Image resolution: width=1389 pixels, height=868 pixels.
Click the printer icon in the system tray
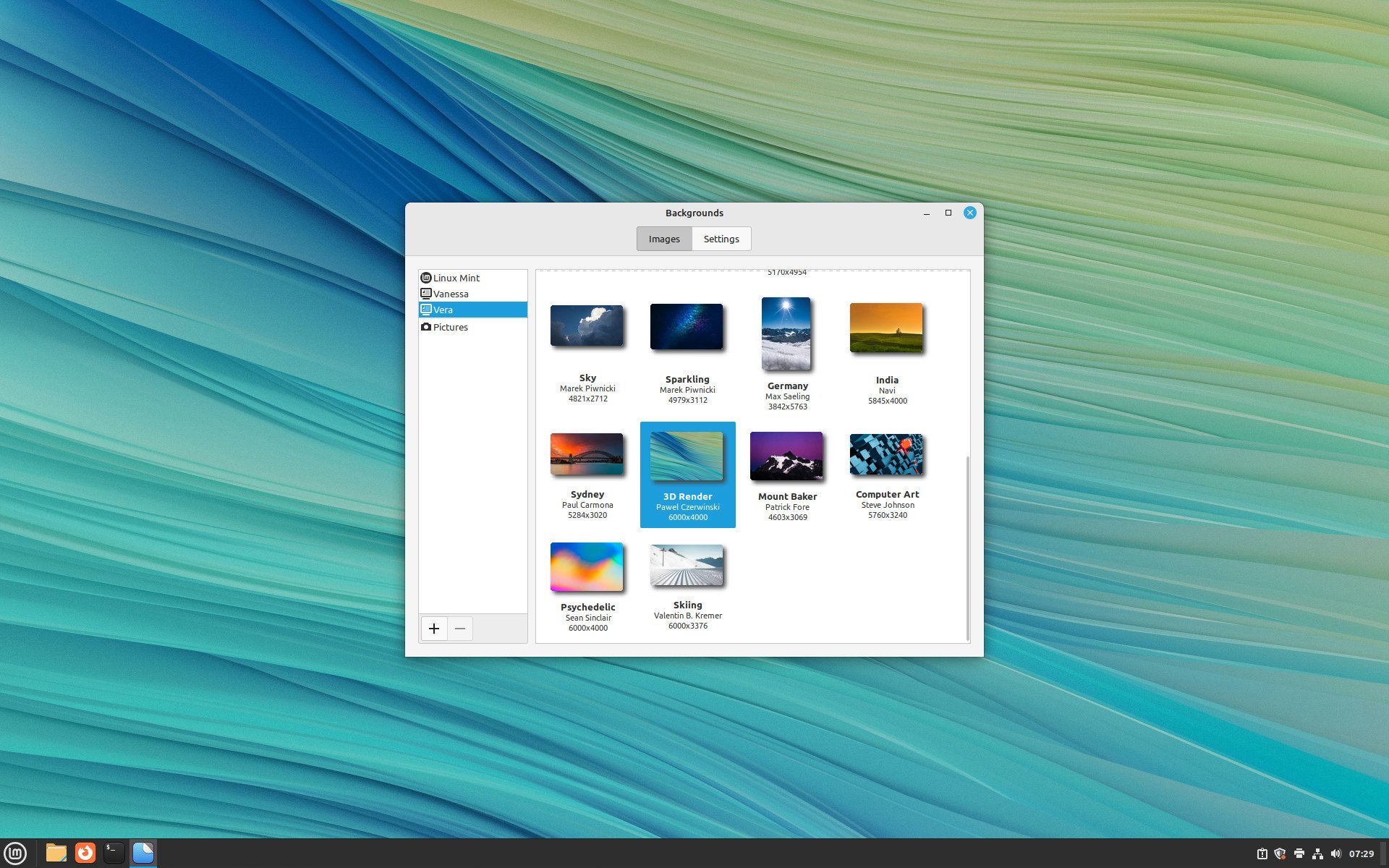pyautogui.click(x=1299, y=852)
